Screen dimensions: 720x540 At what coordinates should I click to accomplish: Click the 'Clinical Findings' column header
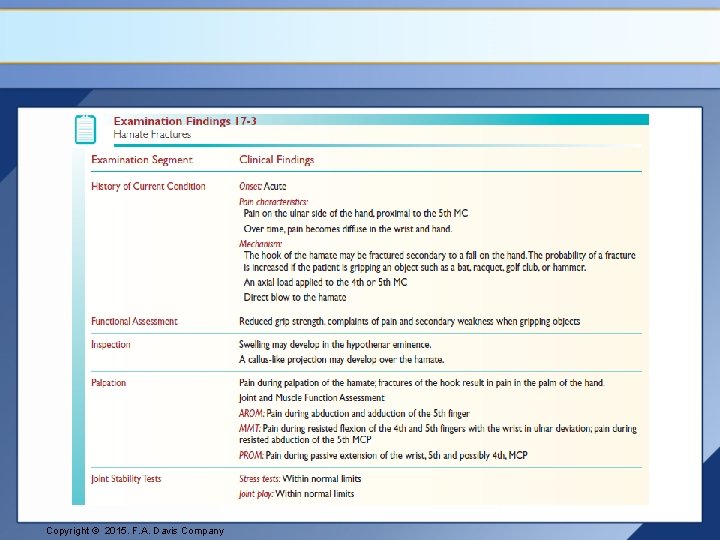276,159
